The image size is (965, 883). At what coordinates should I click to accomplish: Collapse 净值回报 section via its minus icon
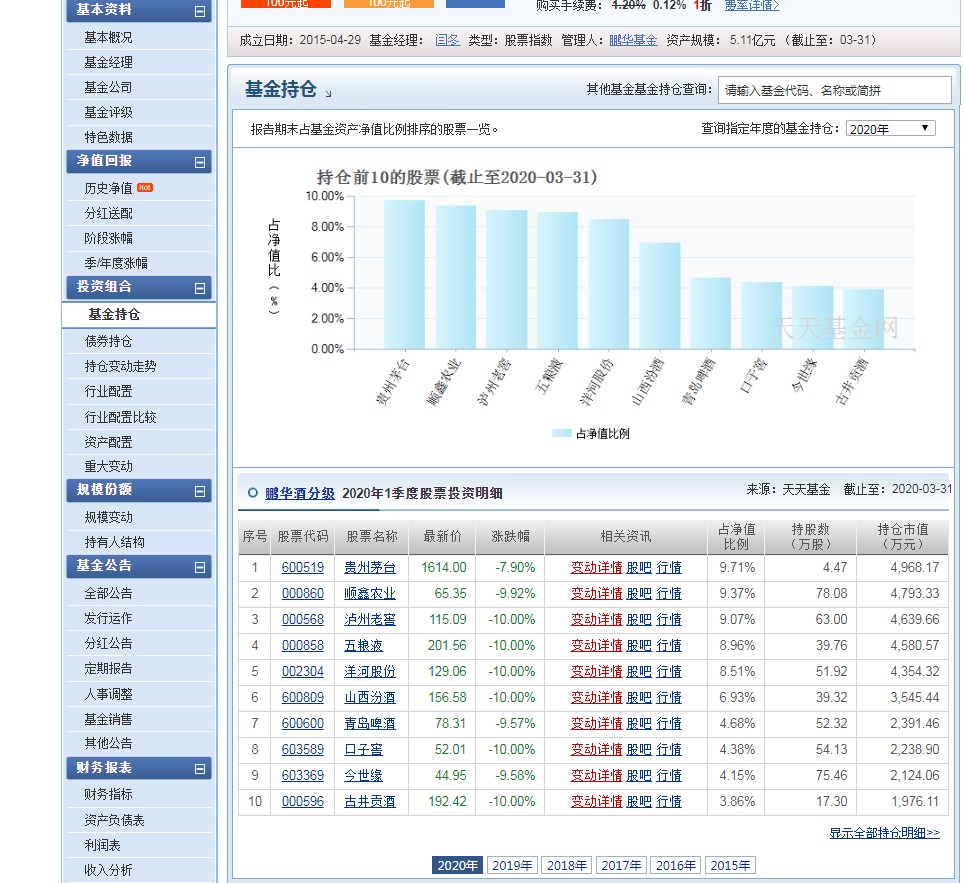click(200, 162)
